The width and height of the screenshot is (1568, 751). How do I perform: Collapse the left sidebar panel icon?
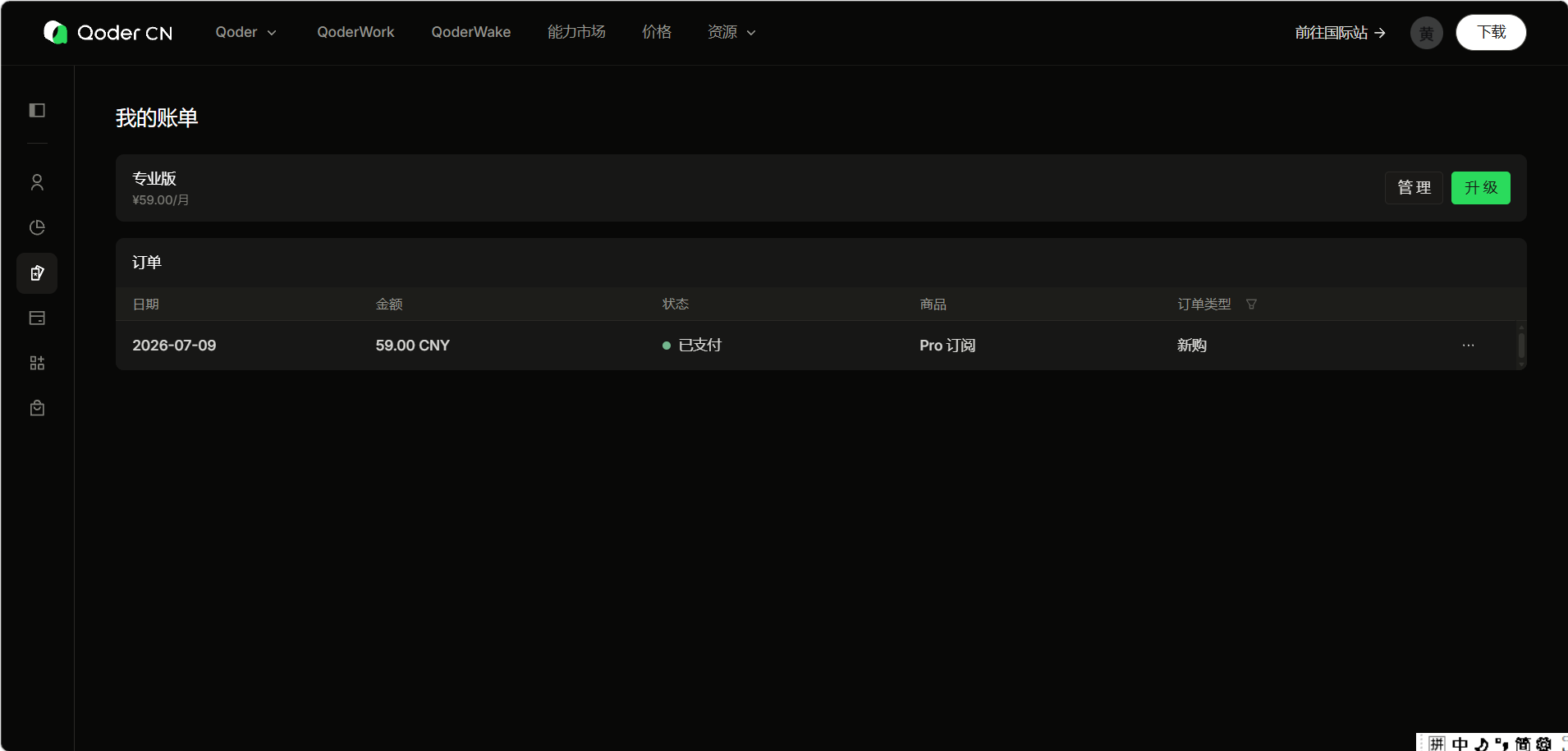click(x=37, y=110)
